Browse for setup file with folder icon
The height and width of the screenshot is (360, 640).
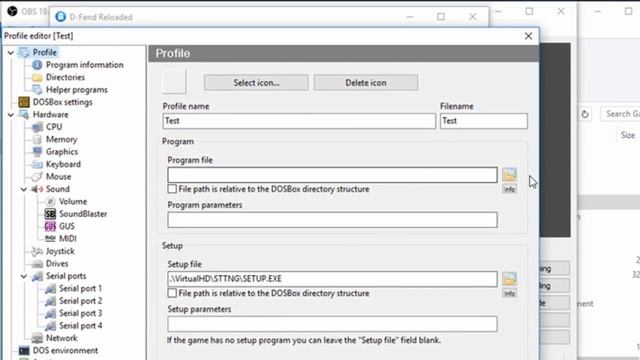point(509,279)
